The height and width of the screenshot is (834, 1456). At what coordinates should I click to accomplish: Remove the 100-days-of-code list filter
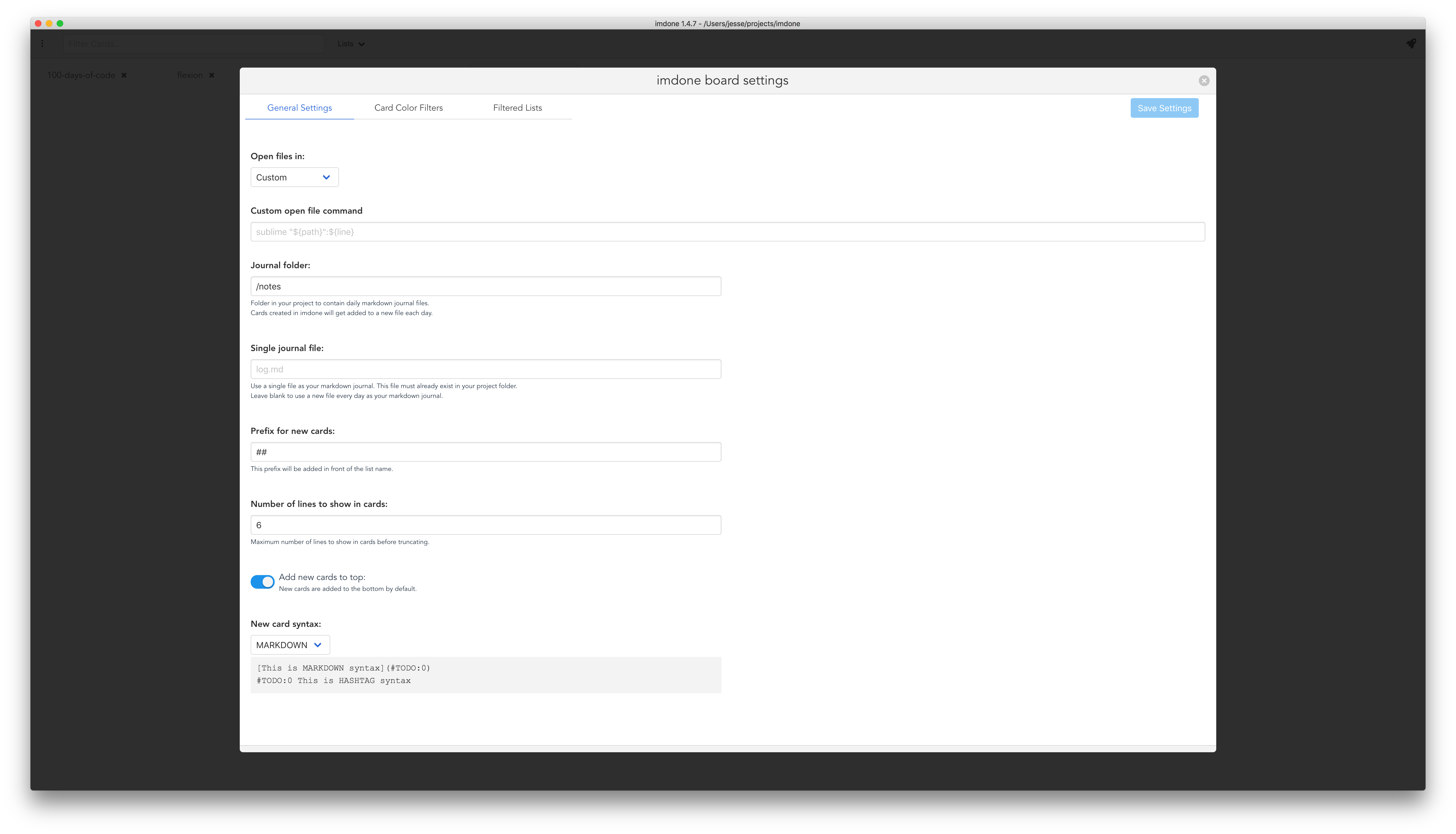point(124,75)
